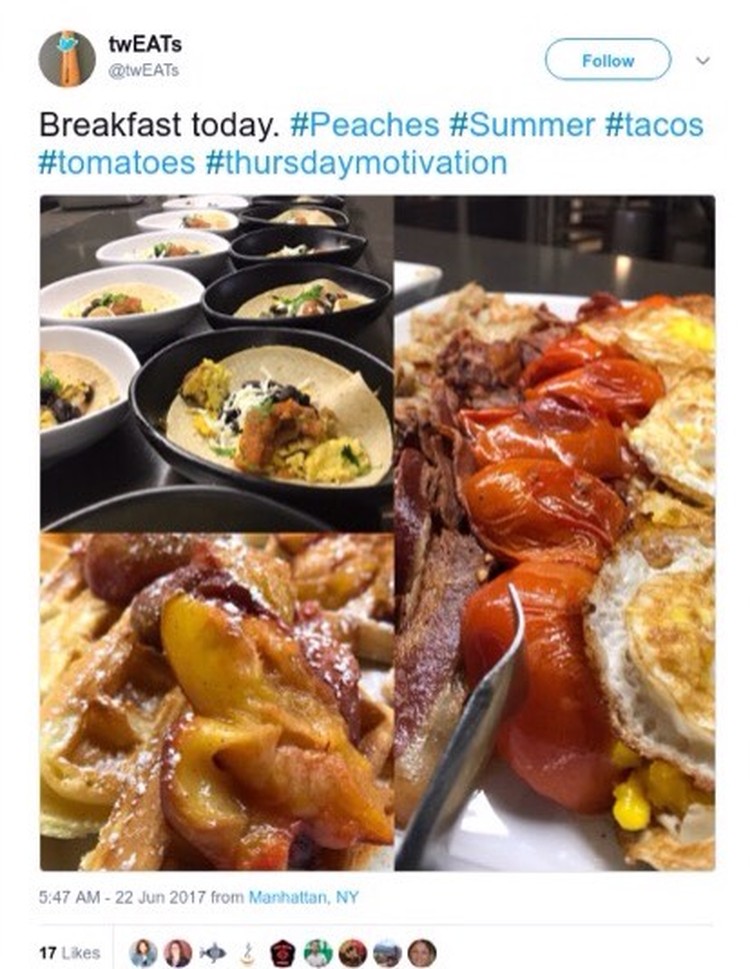Open the coffee cup avatar liker profile

(248, 952)
